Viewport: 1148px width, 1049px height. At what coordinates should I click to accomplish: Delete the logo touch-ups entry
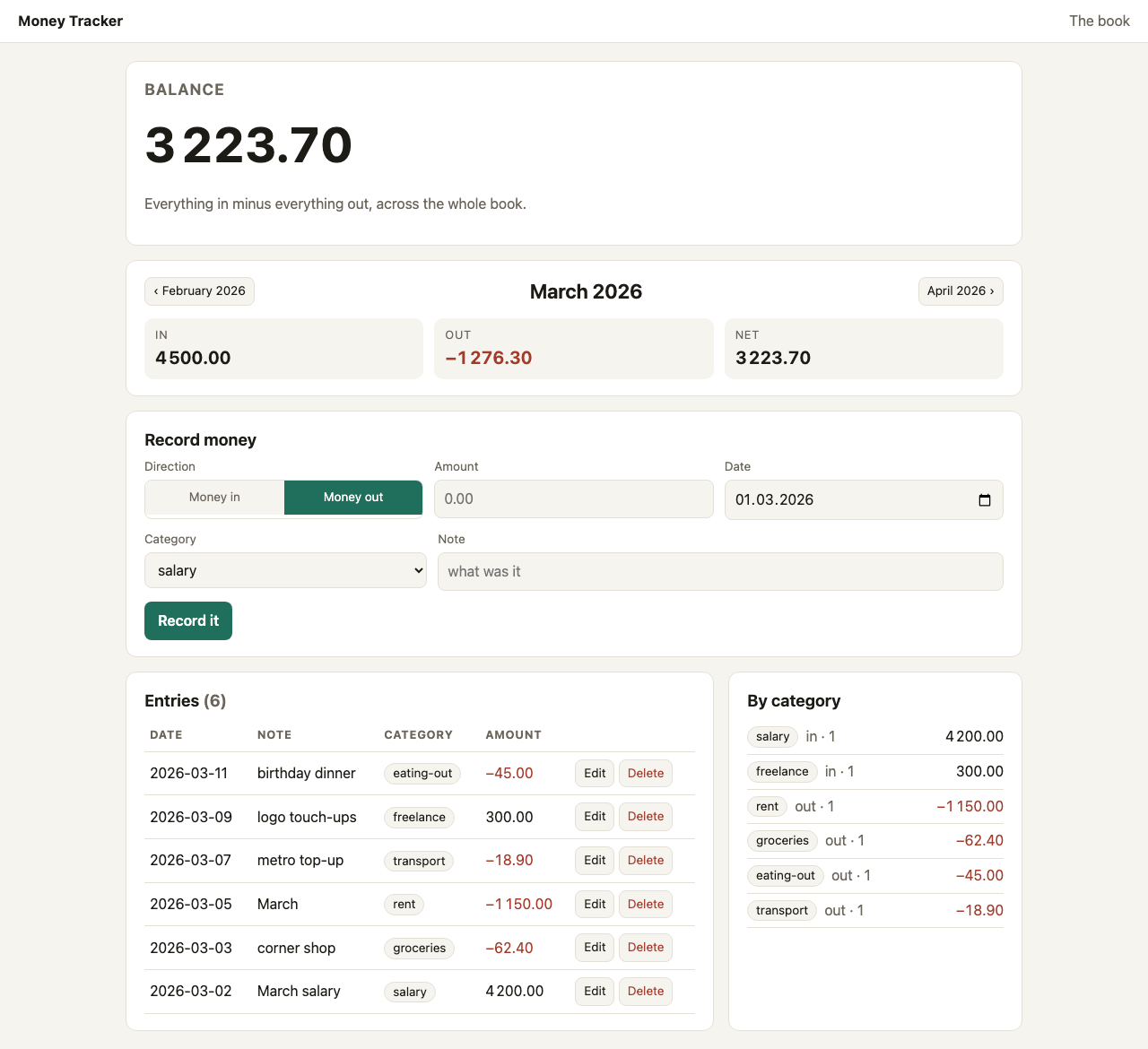click(646, 817)
